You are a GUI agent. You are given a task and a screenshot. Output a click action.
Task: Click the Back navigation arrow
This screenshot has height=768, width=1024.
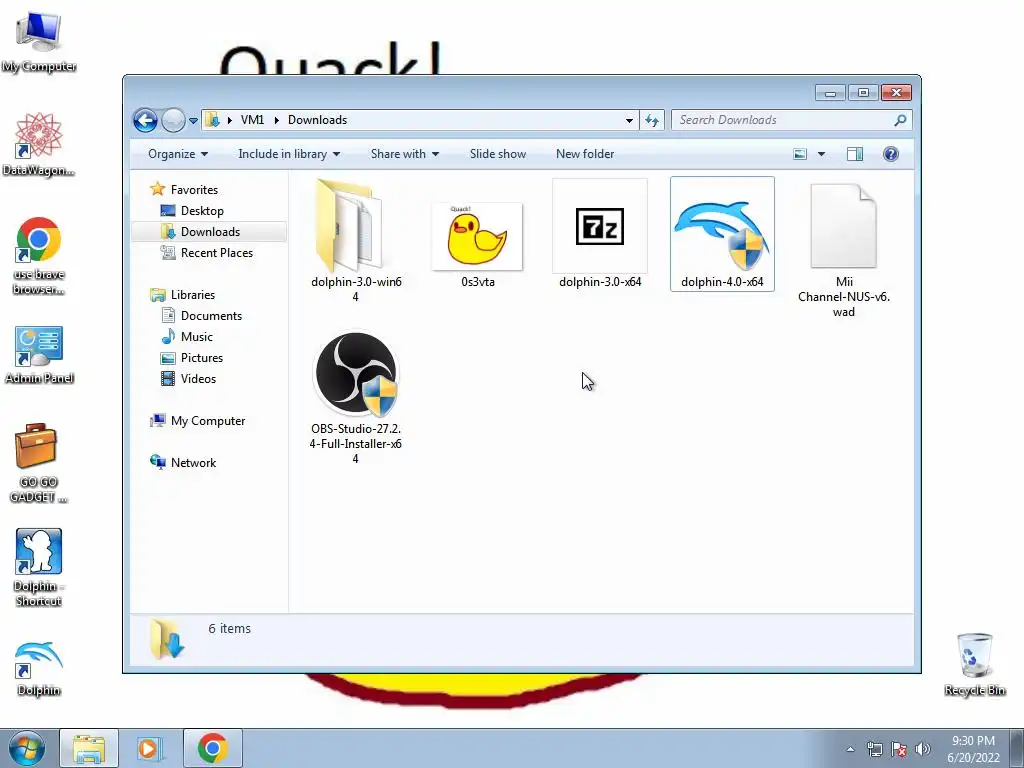(145, 120)
